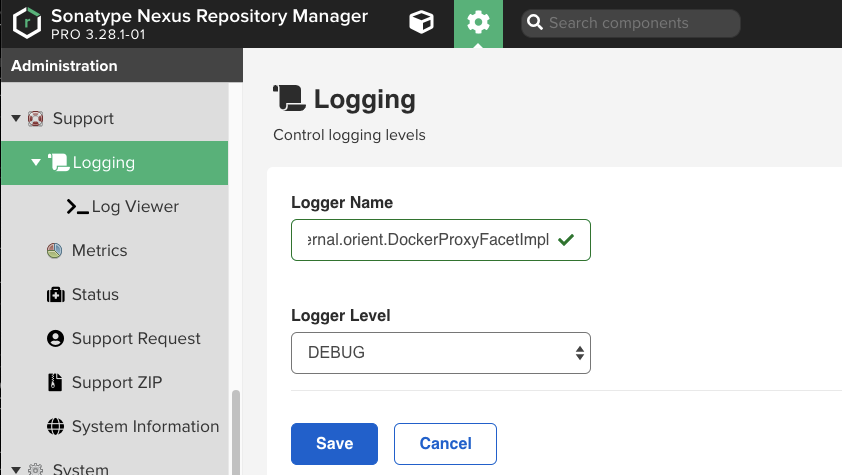Click the Support ZIP file icon
842x475 pixels.
click(x=55, y=383)
